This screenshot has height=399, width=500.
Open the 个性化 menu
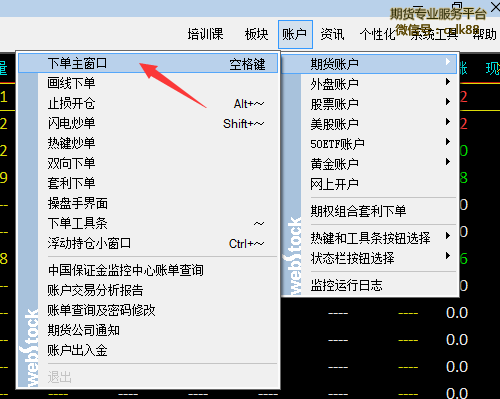click(x=377, y=34)
